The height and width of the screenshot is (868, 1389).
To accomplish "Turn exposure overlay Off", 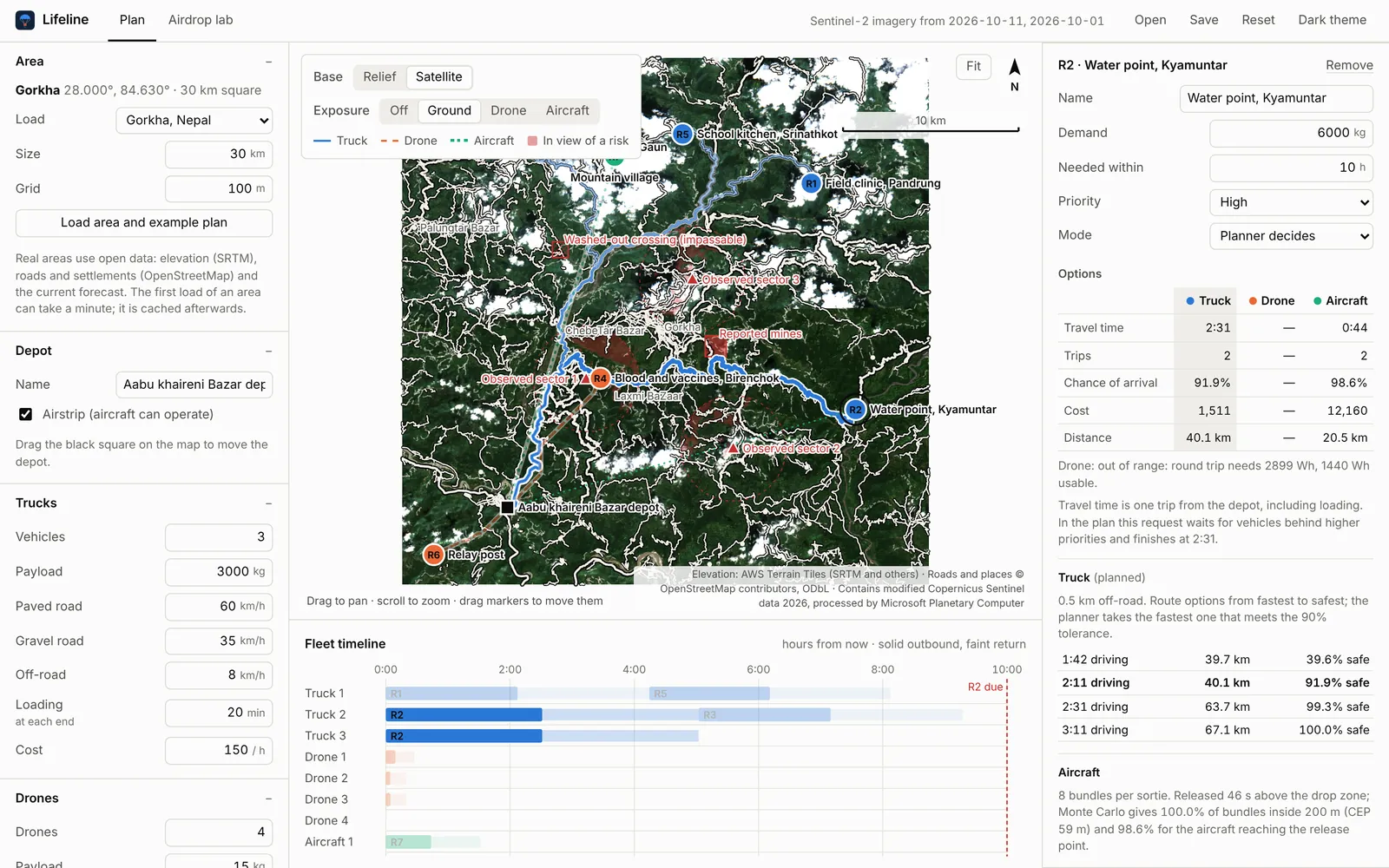I will click(x=398, y=111).
